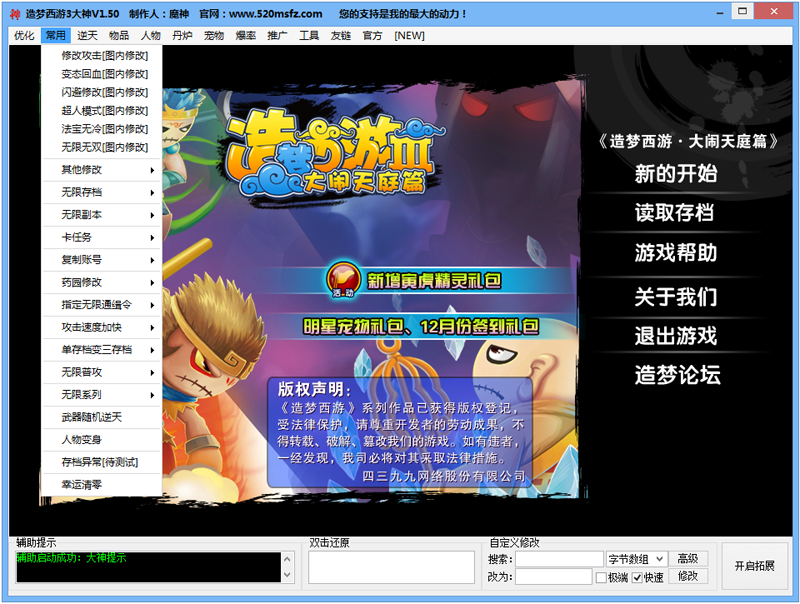Open the 常用 menu
Viewport: 800px width, 604px height.
point(56,35)
